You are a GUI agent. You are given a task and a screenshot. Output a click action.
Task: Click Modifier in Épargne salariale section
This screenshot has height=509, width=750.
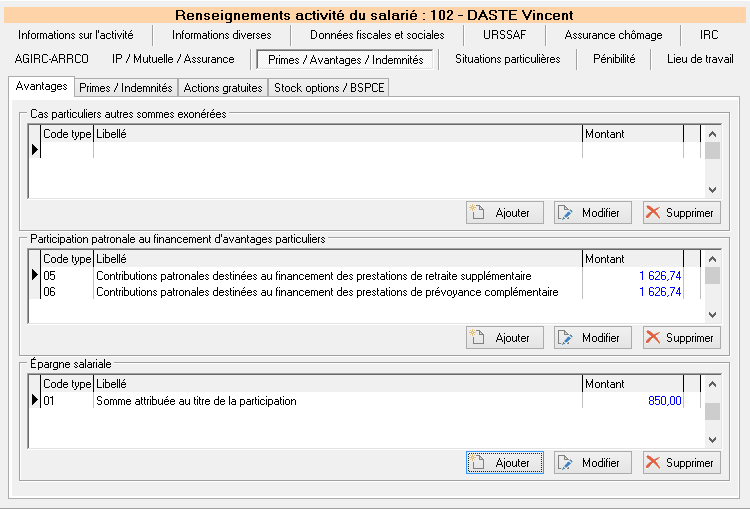coord(592,463)
